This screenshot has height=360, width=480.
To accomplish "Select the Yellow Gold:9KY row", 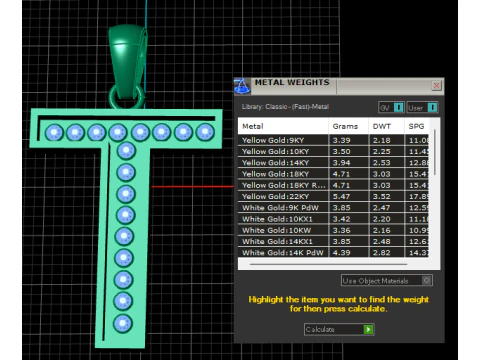I will tap(333, 140).
